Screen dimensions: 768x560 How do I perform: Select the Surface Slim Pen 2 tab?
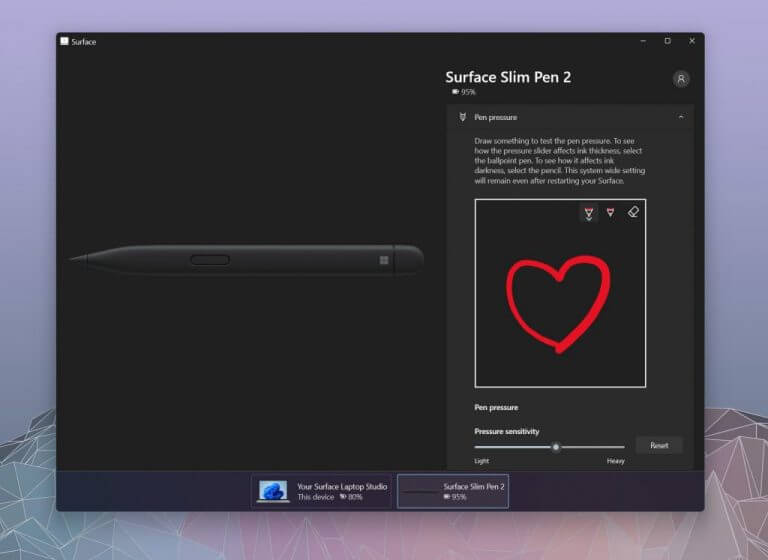(x=453, y=491)
